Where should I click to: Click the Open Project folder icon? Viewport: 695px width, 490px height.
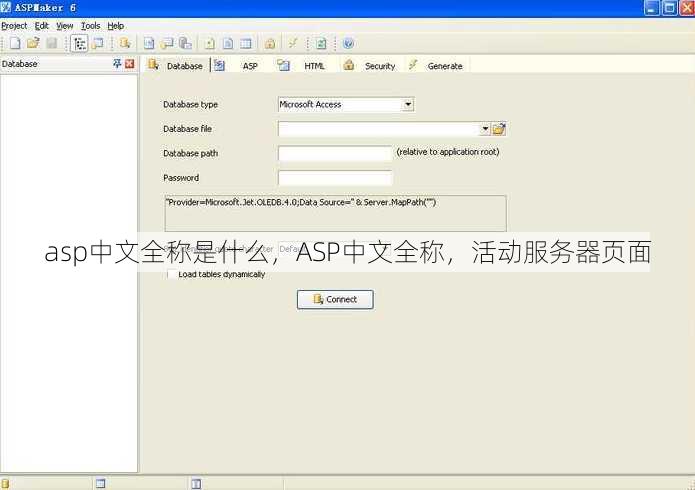33,43
